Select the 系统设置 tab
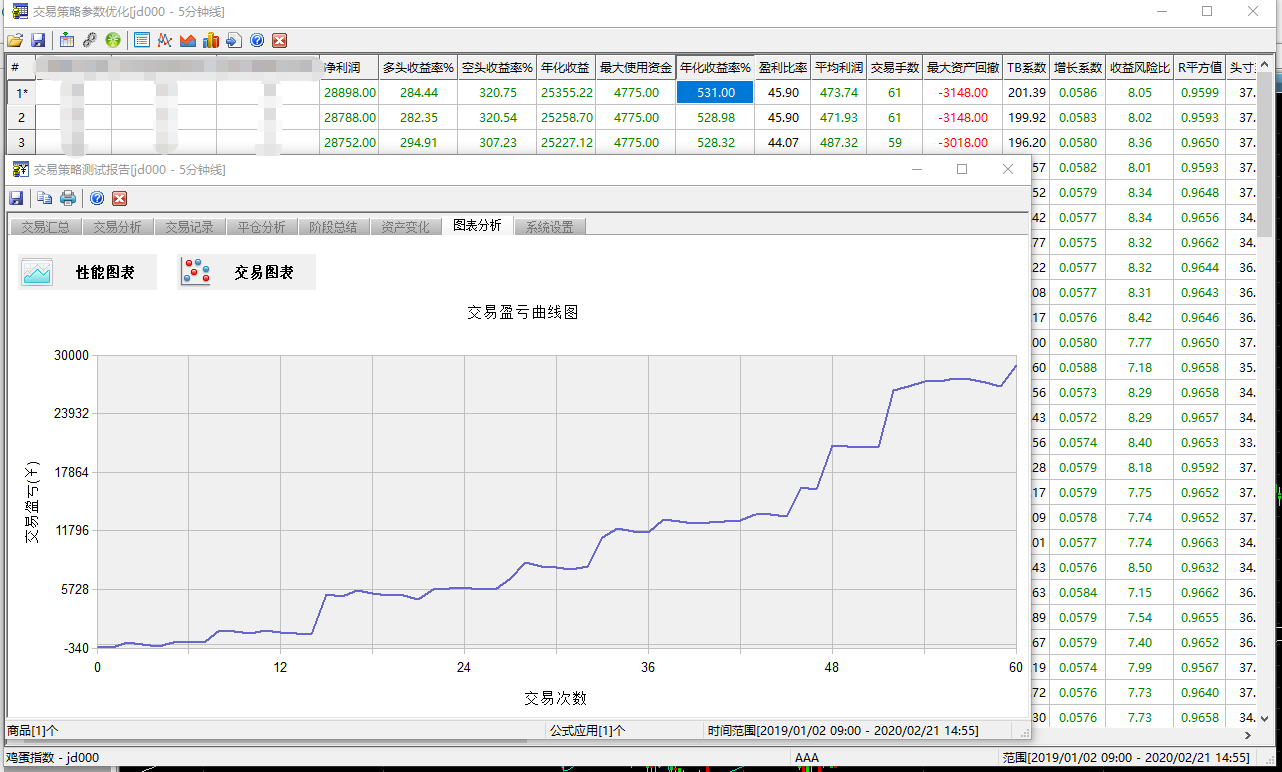 pyautogui.click(x=549, y=227)
